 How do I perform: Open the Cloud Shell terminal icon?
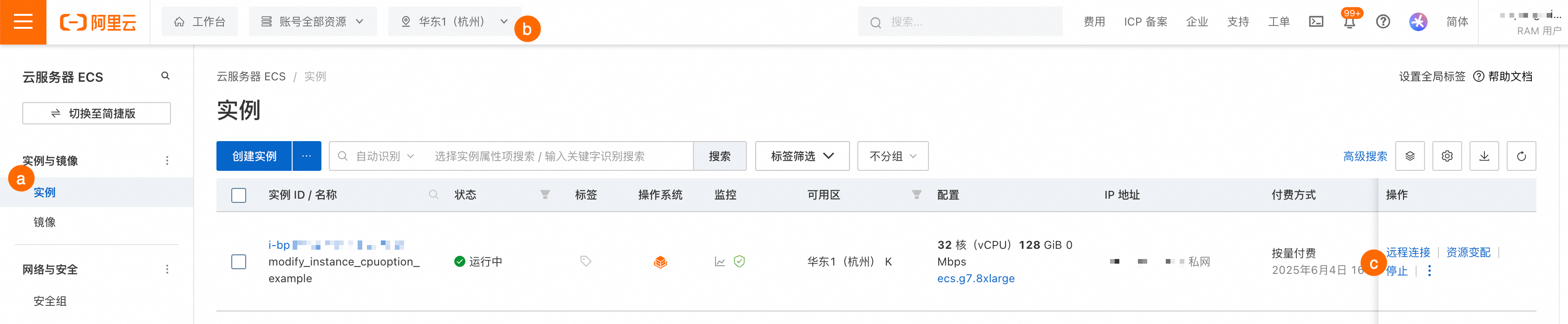[x=1316, y=22]
